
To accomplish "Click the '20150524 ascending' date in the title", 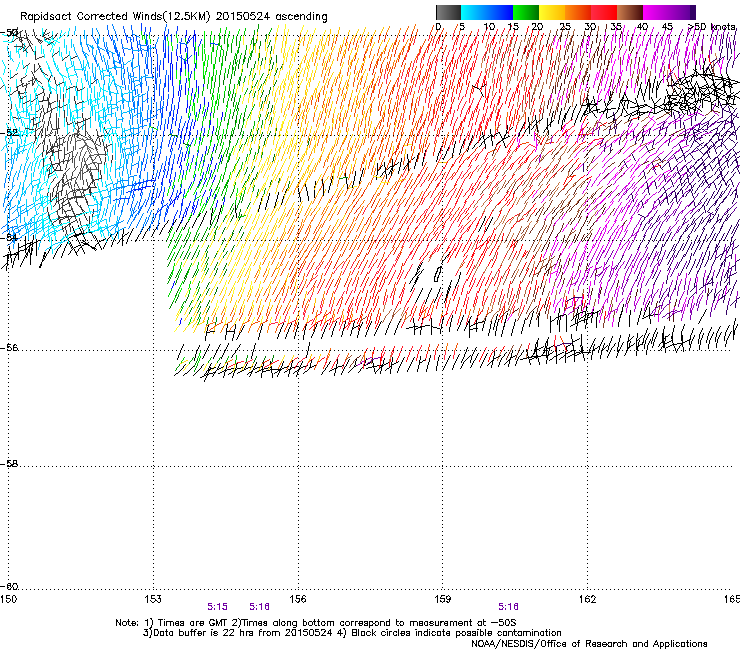I will (272, 17).
